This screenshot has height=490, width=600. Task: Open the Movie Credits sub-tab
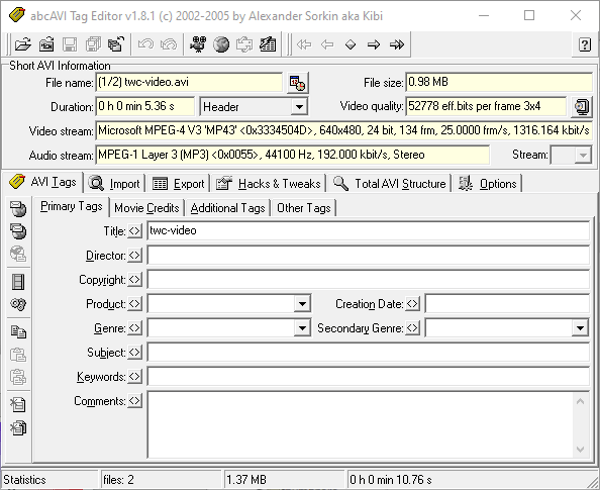(x=146, y=208)
